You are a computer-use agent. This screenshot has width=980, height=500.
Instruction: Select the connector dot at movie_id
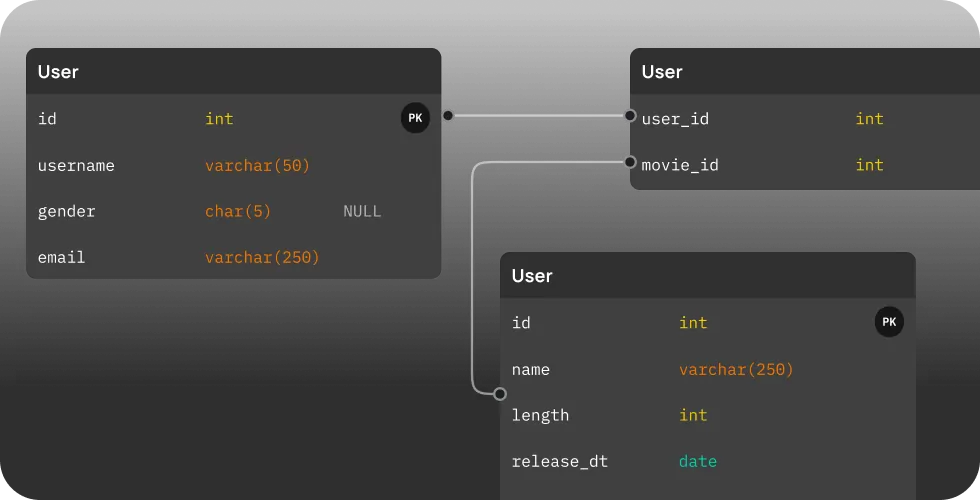point(630,162)
